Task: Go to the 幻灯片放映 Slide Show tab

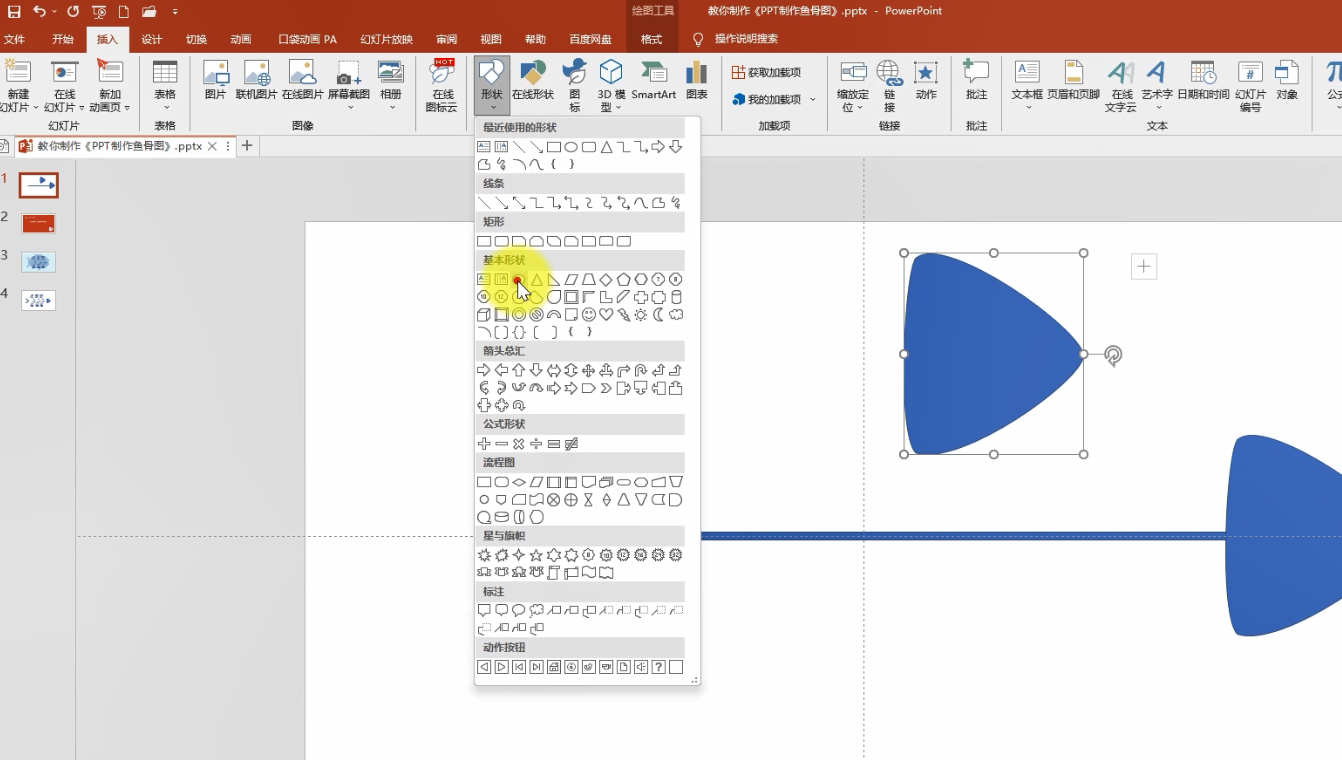Action: (386, 40)
